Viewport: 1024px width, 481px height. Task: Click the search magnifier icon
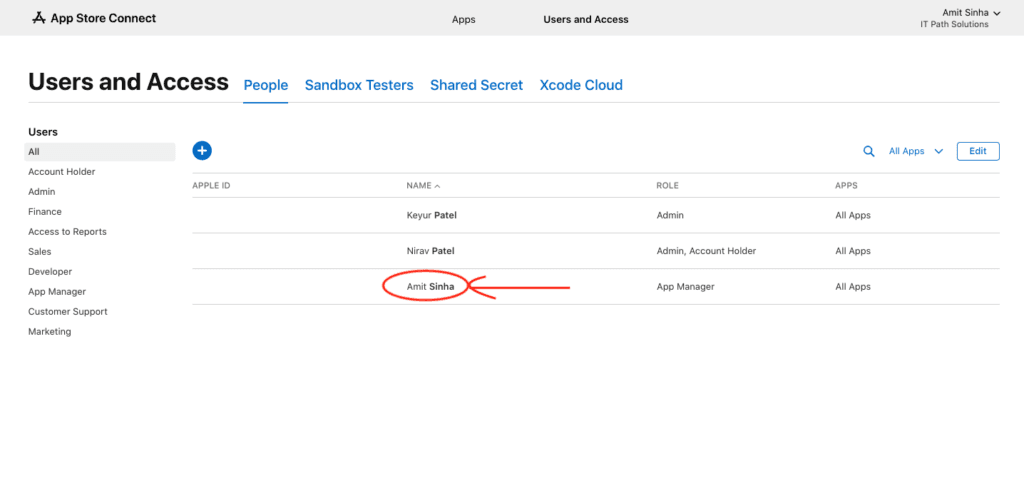coord(869,152)
